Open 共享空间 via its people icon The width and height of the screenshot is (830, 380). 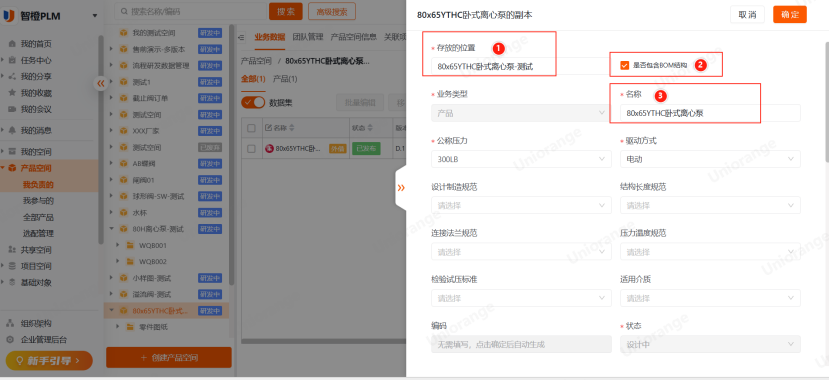click(12, 250)
